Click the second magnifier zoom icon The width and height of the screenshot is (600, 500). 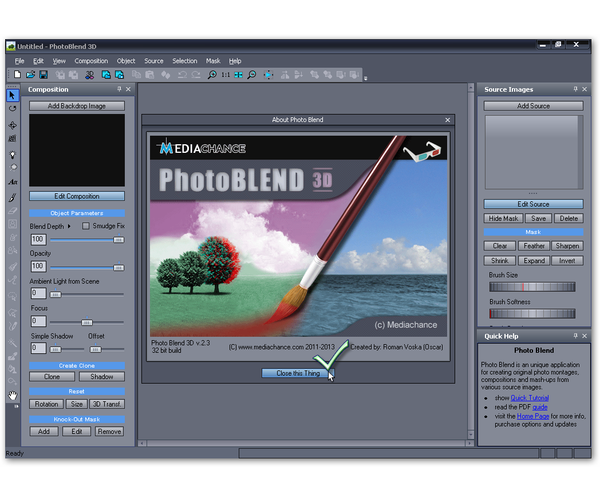(252, 75)
